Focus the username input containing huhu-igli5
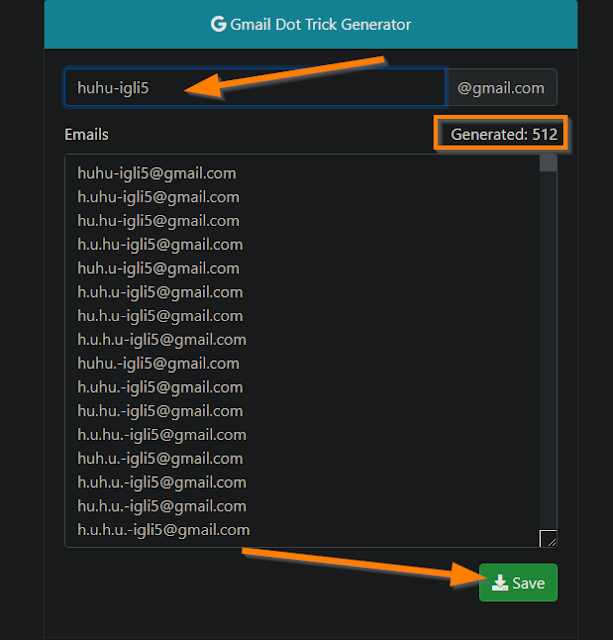Image resolution: width=613 pixels, height=640 pixels. pyautogui.click(x=255, y=87)
